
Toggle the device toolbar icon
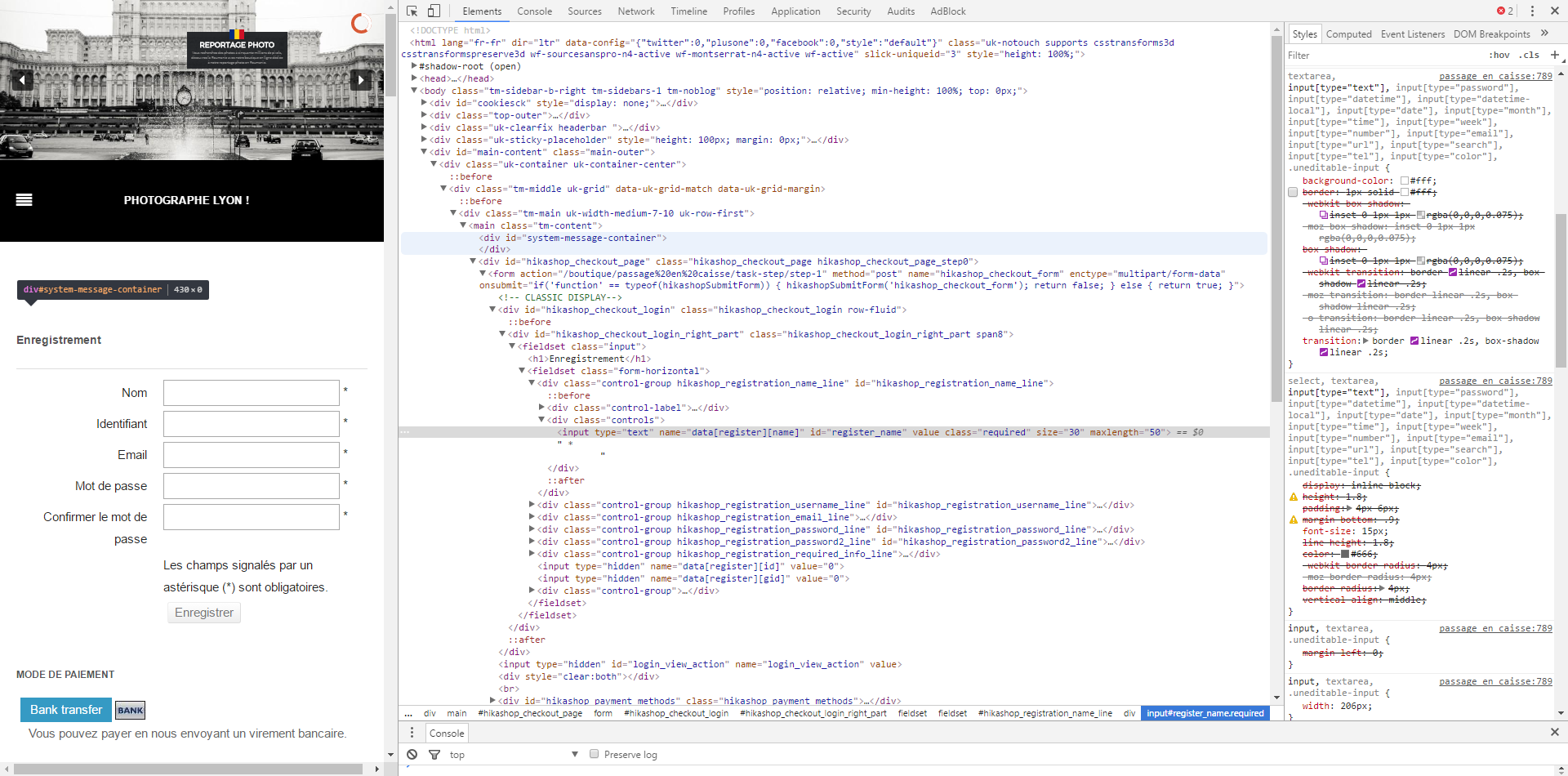tap(434, 11)
